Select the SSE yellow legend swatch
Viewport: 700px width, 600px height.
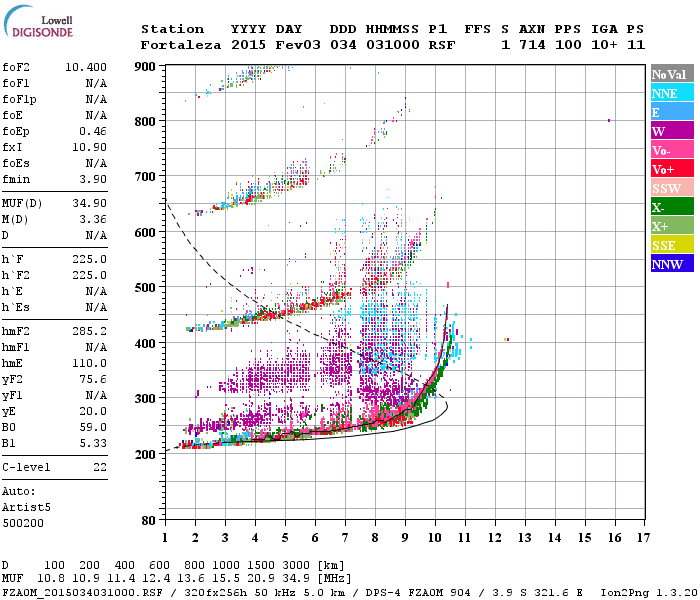(672, 245)
